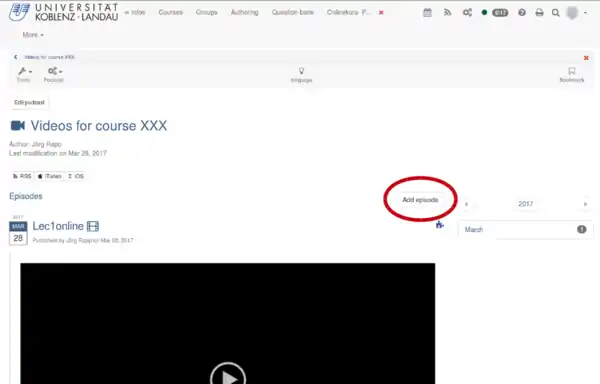
Task: Open the user avatar menu arrow
Action: click(585, 13)
